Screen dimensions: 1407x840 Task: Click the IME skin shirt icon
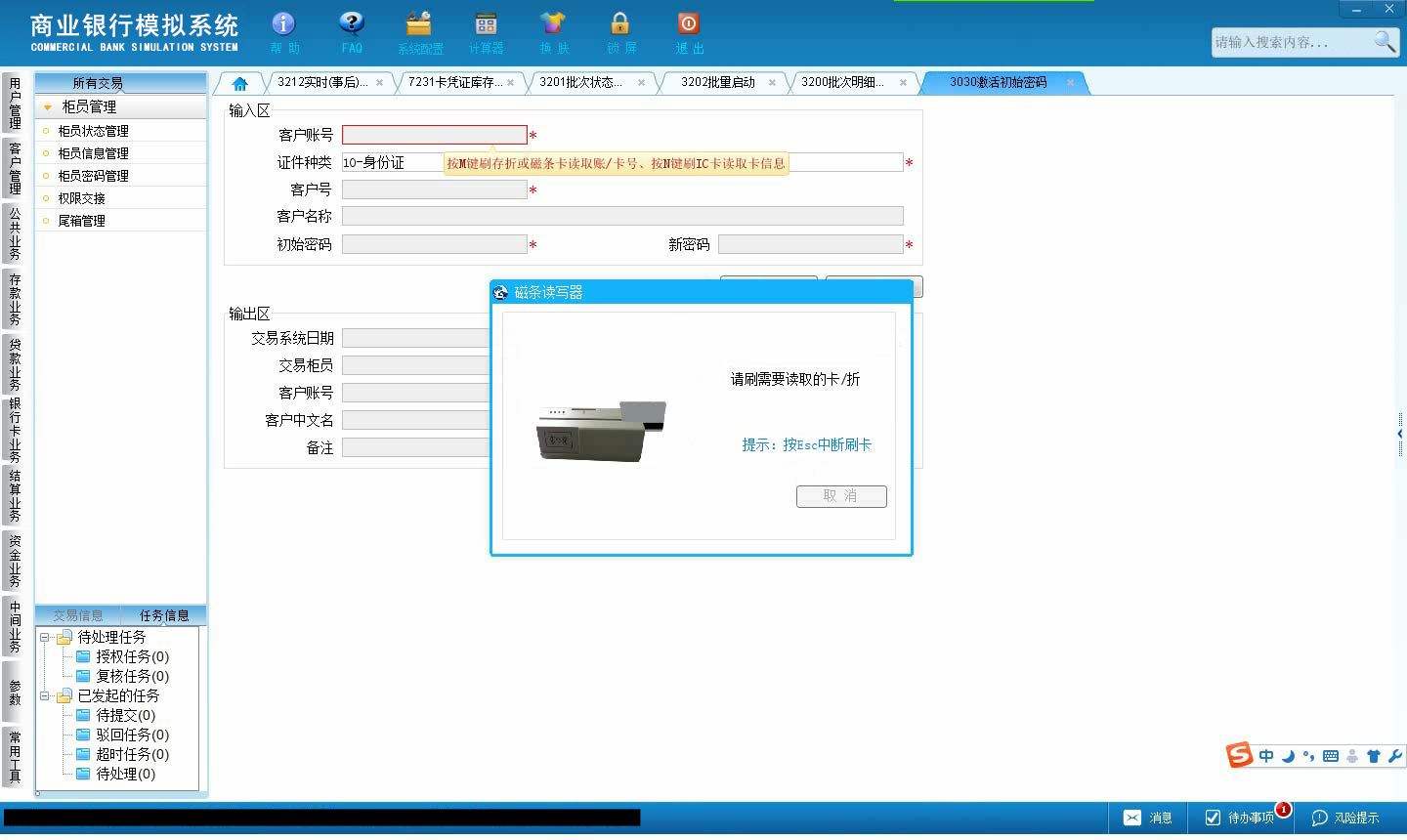1373,756
